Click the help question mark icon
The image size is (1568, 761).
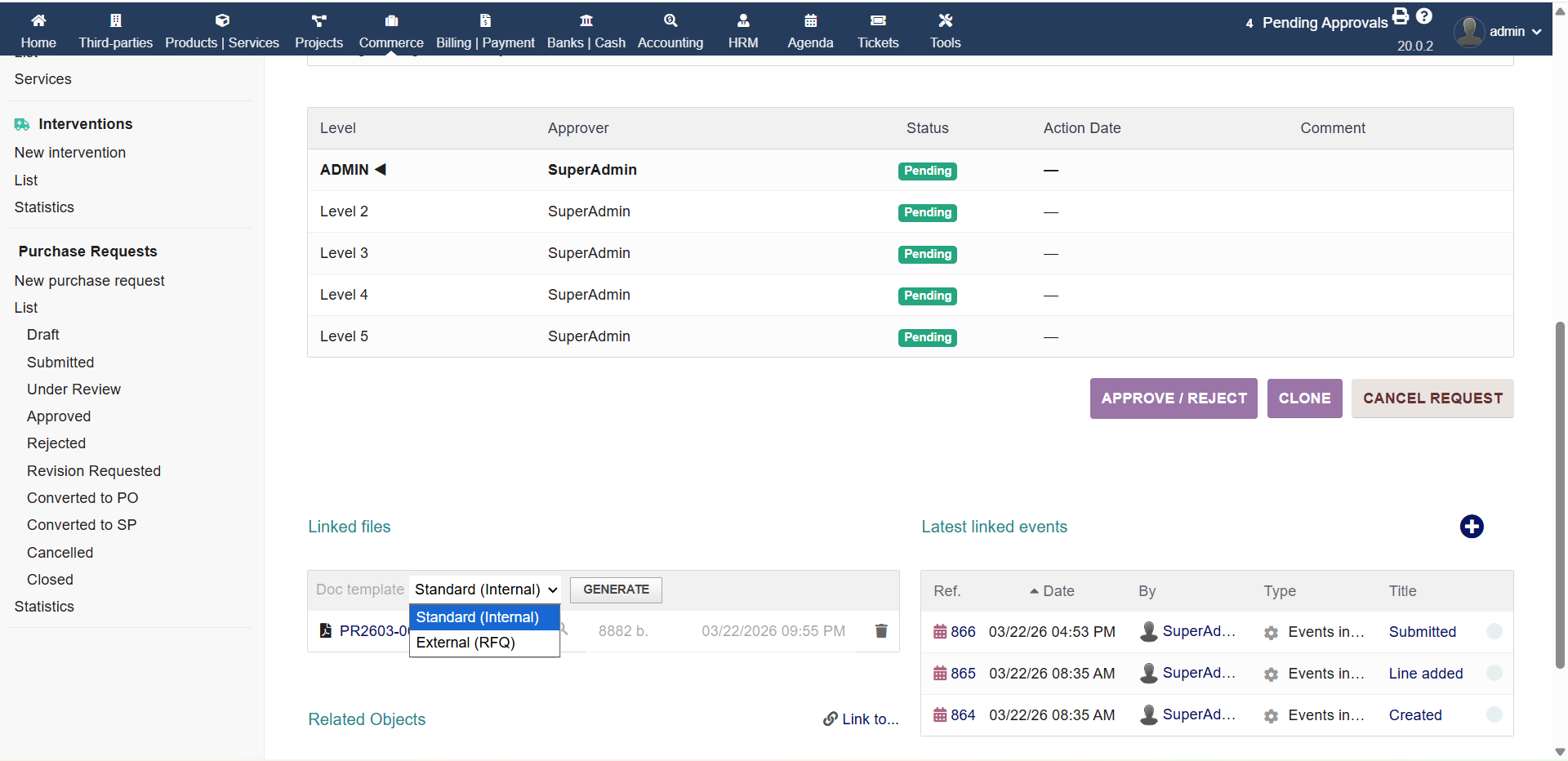click(1424, 16)
